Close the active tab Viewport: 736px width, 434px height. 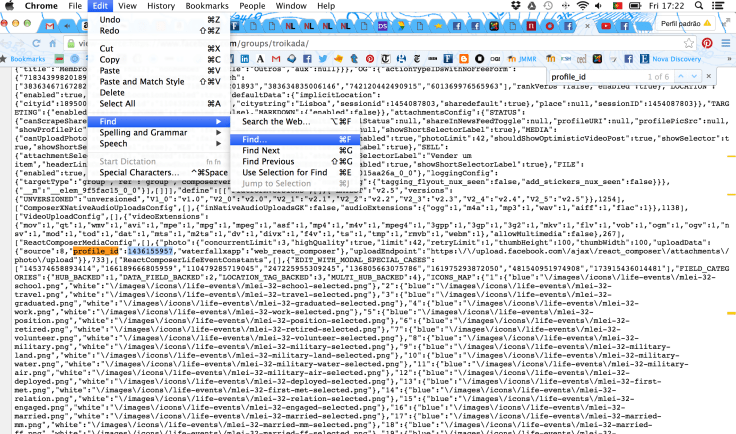tap(587, 26)
